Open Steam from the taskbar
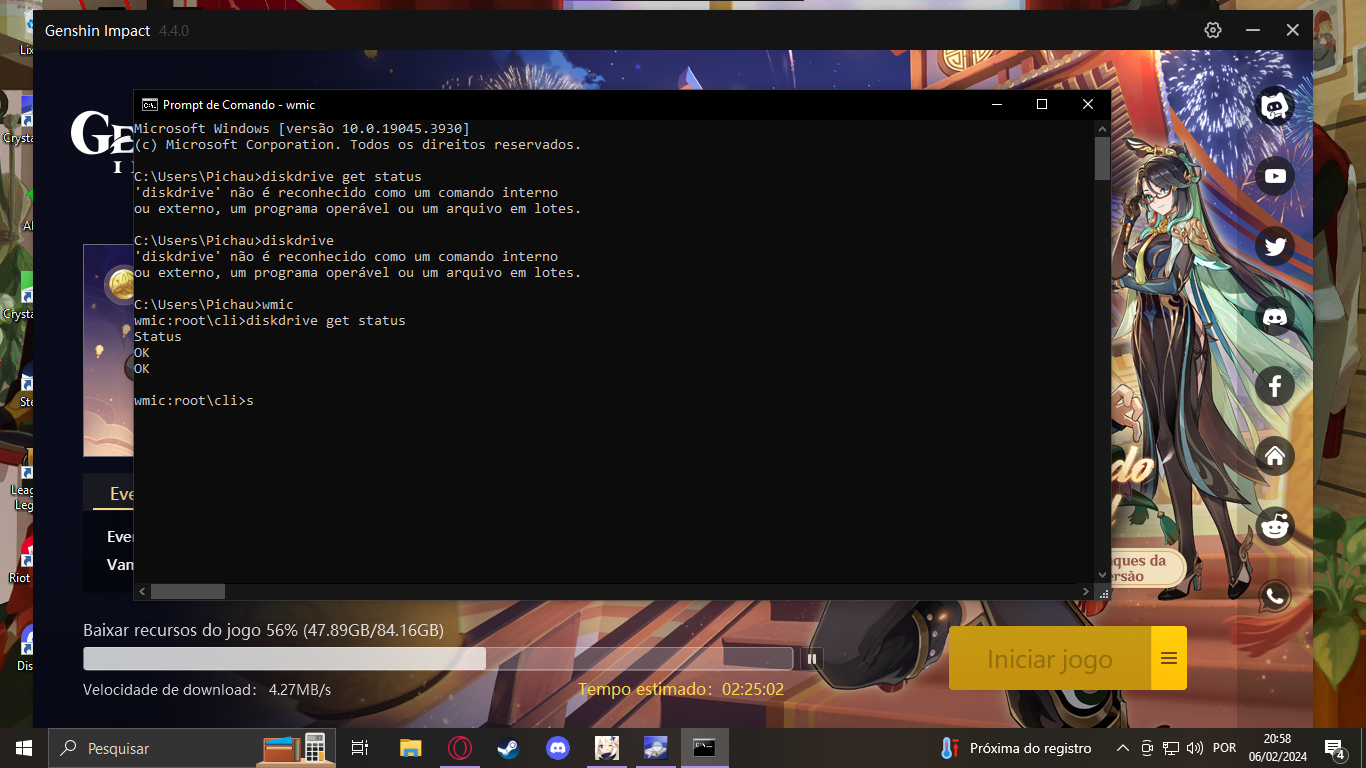 click(509, 748)
